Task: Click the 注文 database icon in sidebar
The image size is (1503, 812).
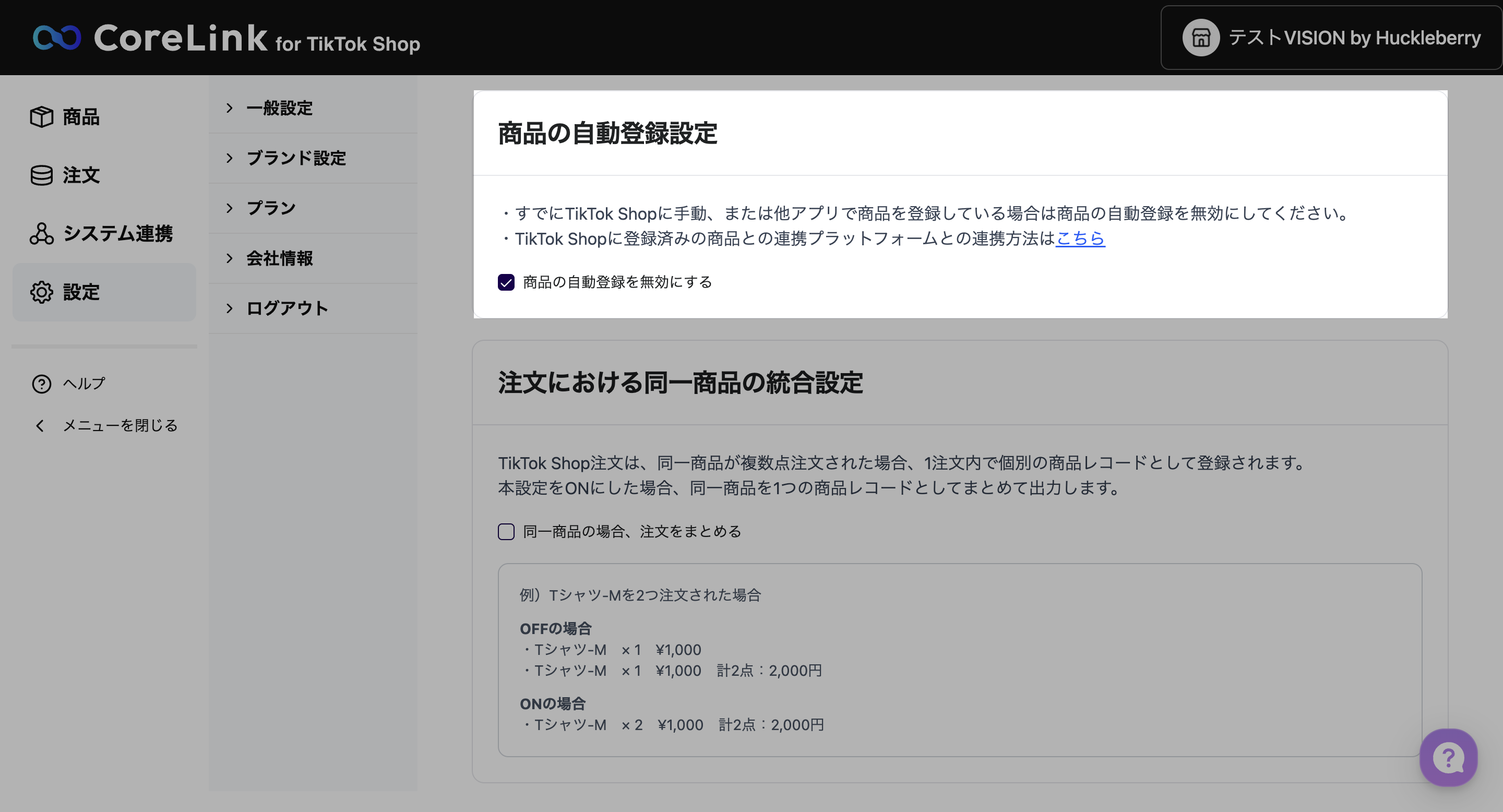Action: [x=41, y=175]
